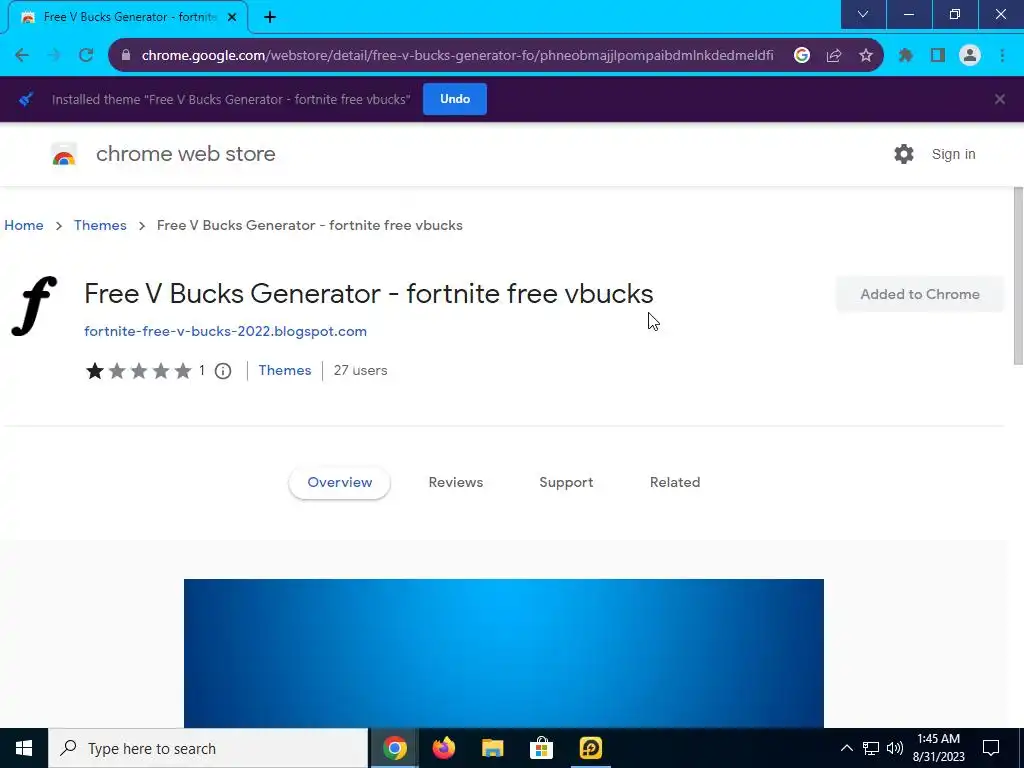The image size is (1024, 768).
Task: Open Chrome from the taskbar
Action: (x=394, y=748)
